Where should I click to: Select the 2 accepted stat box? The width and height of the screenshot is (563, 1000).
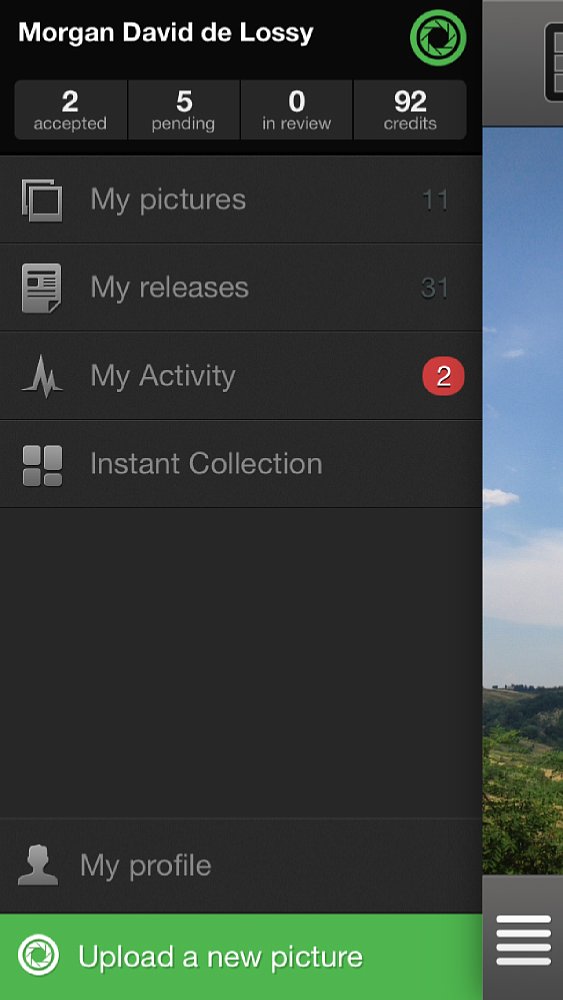[x=70, y=110]
